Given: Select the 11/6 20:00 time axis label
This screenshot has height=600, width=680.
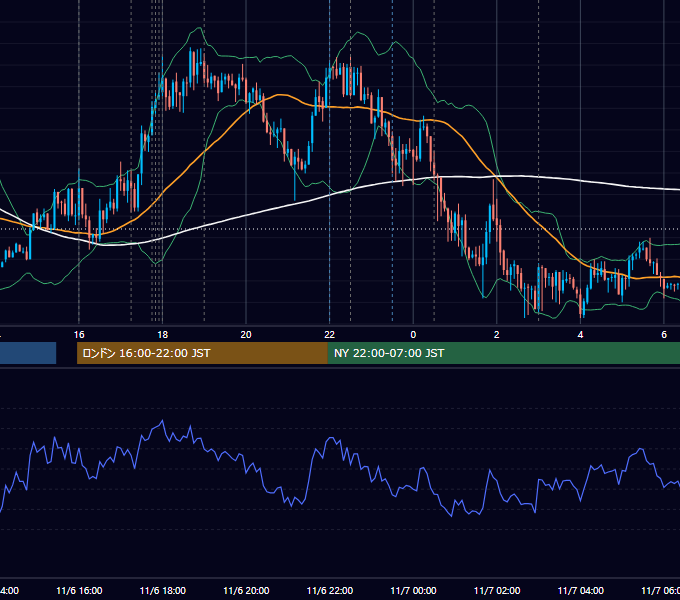Looking at the screenshot, I should pyautogui.click(x=246, y=590).
